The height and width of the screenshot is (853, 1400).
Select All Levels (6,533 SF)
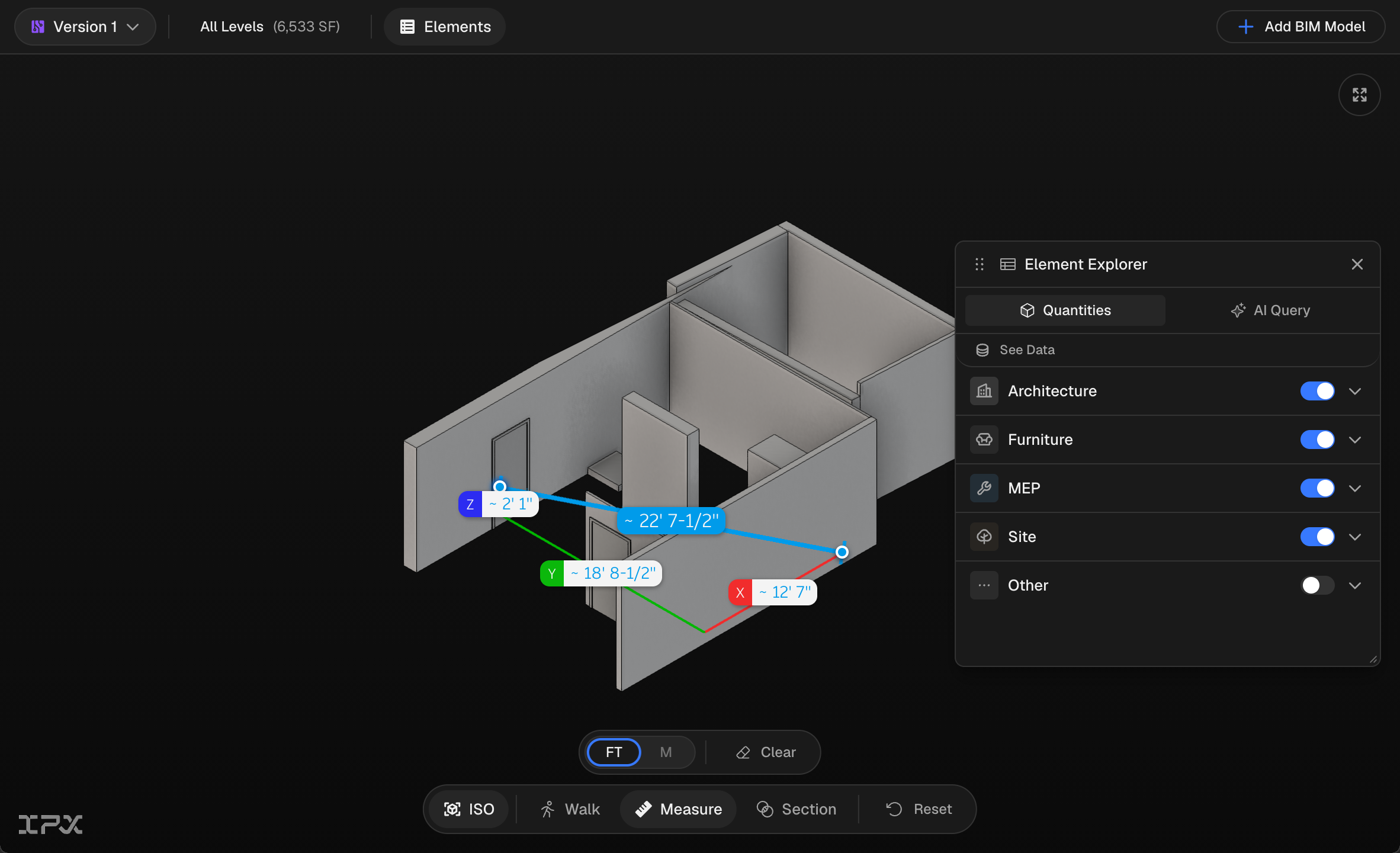point(270,27)
